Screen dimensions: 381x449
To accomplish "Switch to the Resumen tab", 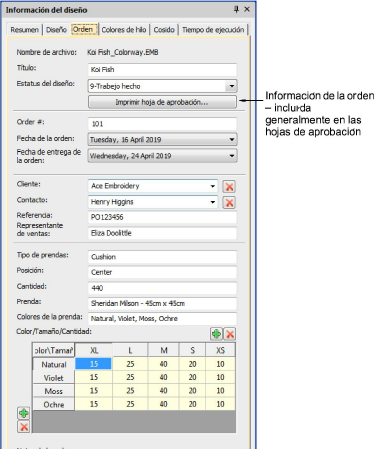I will click(x=24, y=30).
